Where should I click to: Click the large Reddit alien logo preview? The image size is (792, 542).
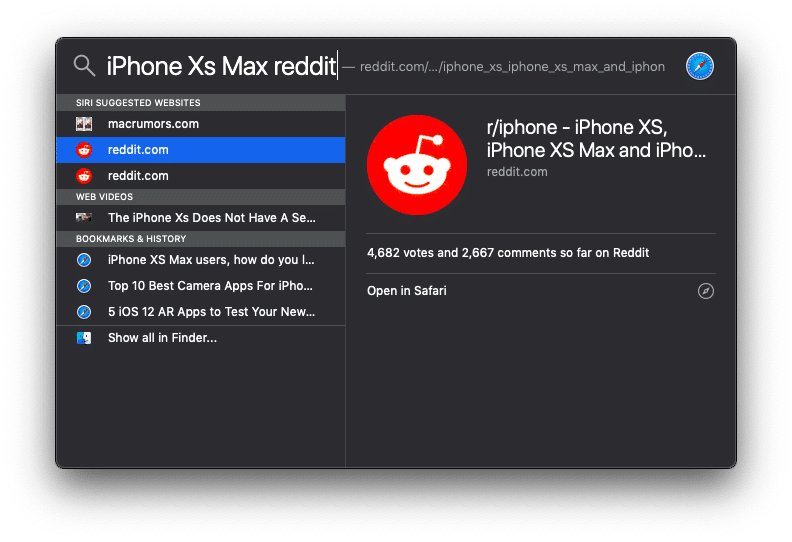coord(417,165)
